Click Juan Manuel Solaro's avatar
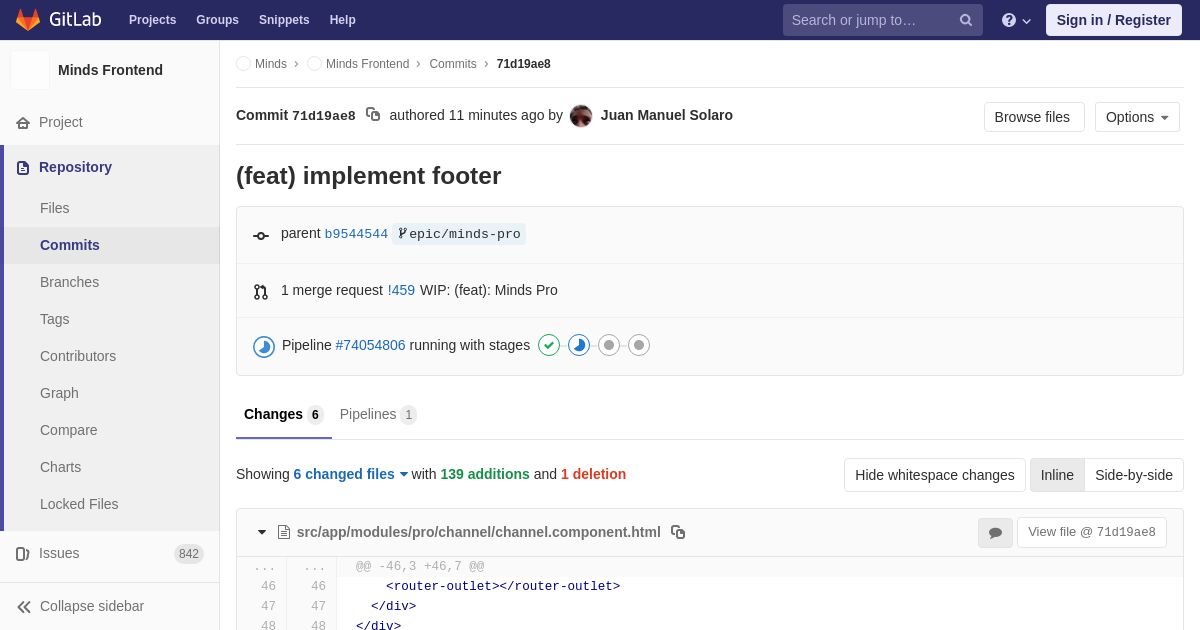Screen dimensions: 1200x630 pyautogui.click(x=581, y=116)
